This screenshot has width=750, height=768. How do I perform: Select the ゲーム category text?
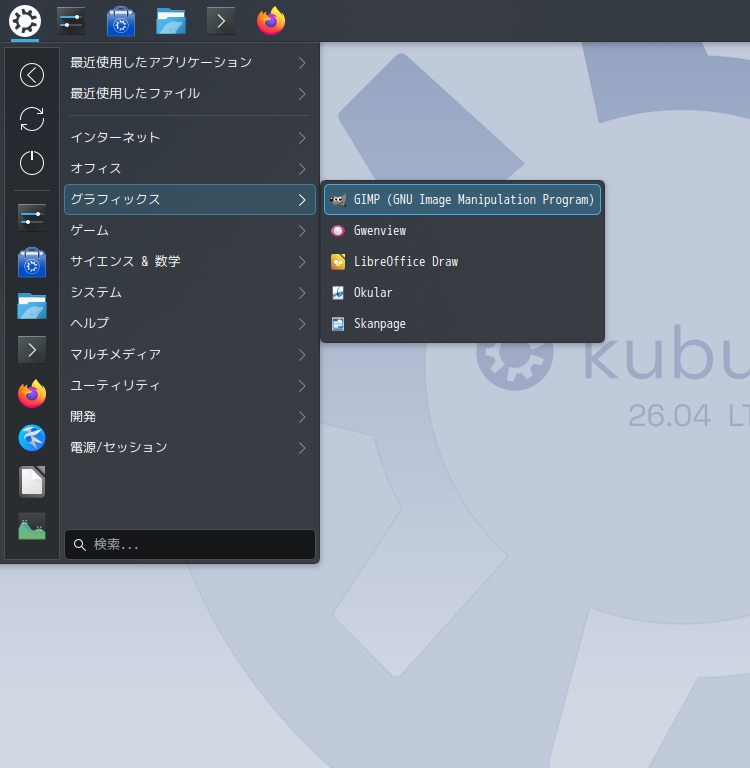tap(89, 230)
